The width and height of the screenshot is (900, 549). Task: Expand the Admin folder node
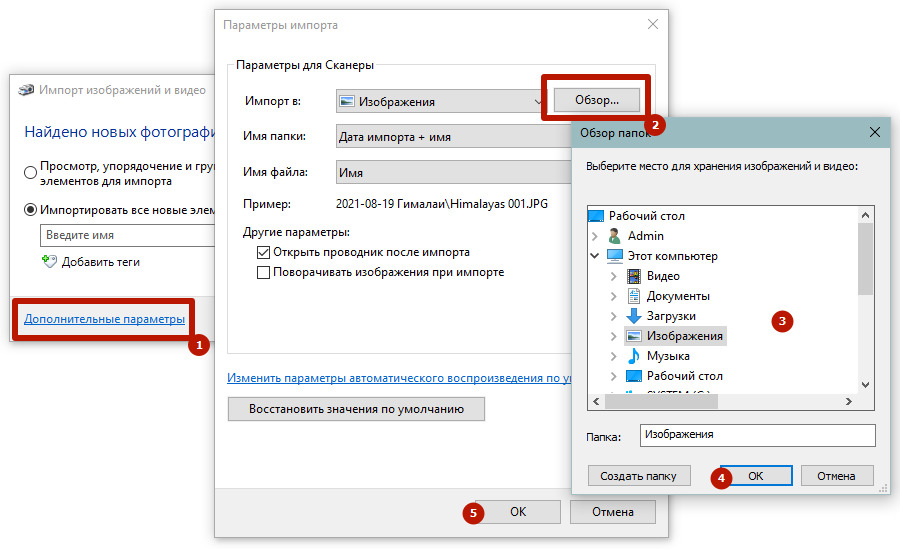[x=596, y=236]
